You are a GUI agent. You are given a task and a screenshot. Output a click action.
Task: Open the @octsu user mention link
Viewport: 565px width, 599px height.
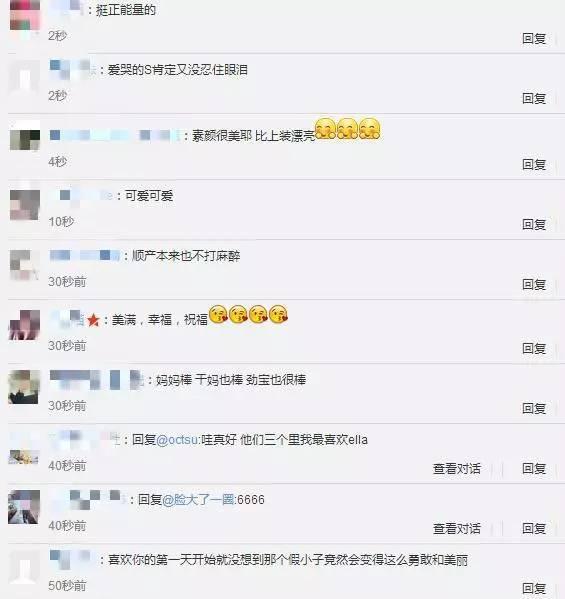177,440
